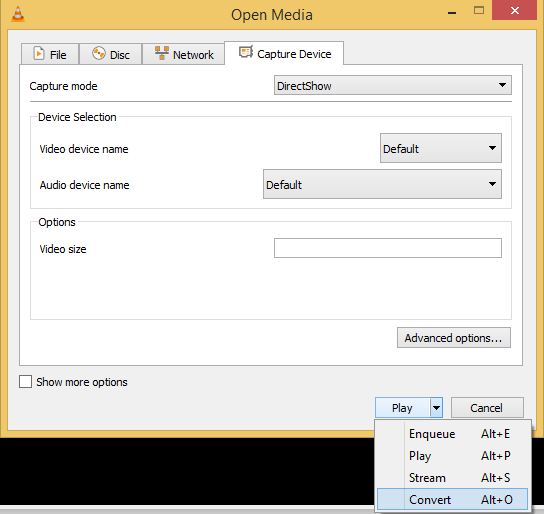Screen dimensions: 544x514
Task: Click the VLC cone icon in title bar
Action: point(18,14)
